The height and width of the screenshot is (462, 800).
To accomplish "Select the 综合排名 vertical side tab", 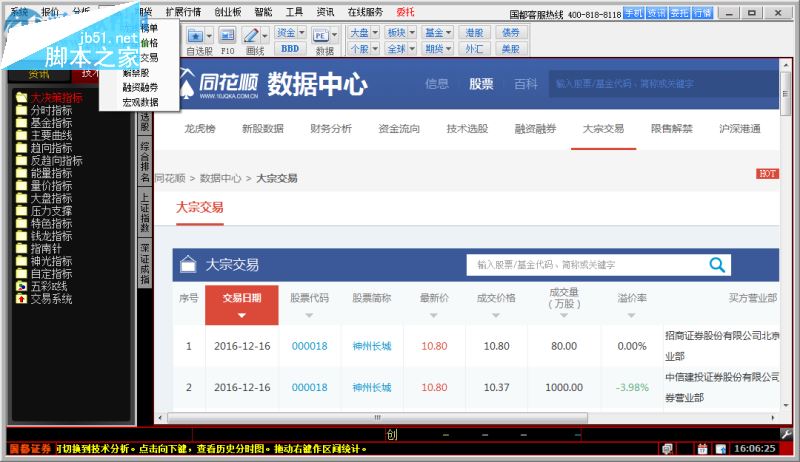I will tap(145, 162).
